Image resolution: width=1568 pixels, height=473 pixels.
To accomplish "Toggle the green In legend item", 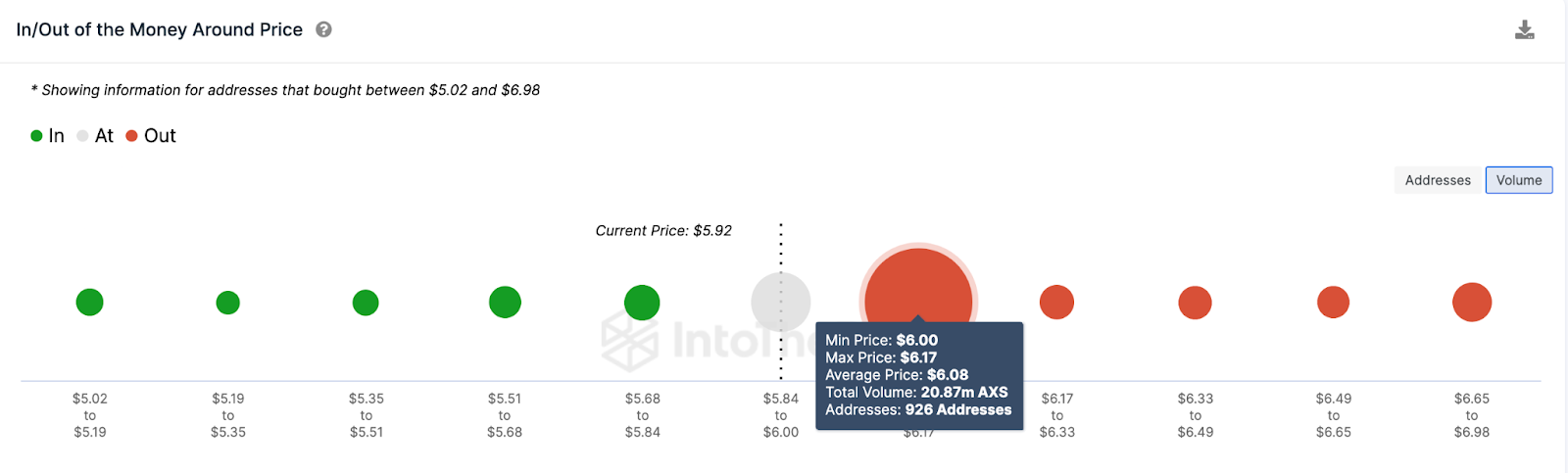I will [x=47, y=136].
